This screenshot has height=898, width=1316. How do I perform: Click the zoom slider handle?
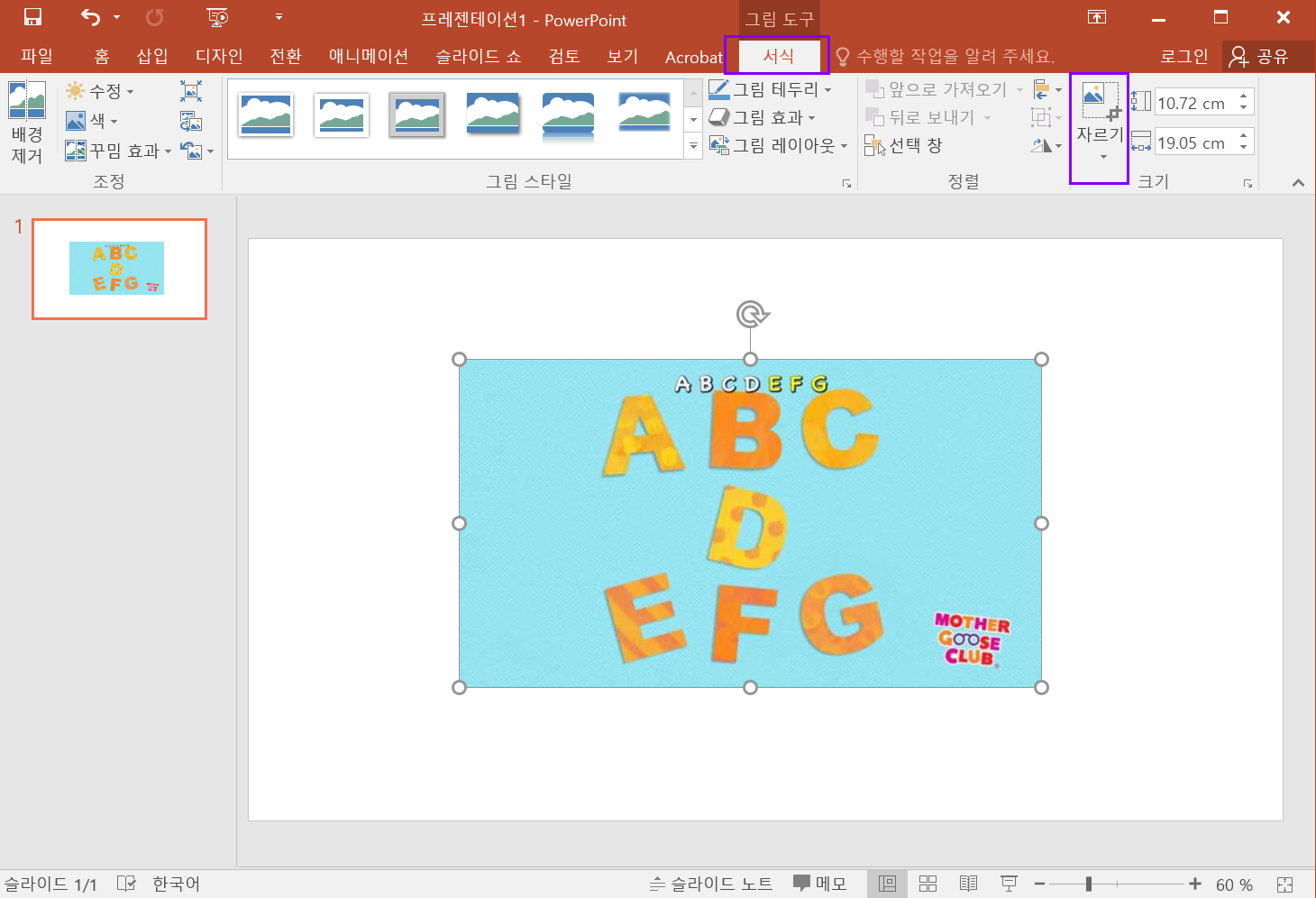coord(1089,884)
